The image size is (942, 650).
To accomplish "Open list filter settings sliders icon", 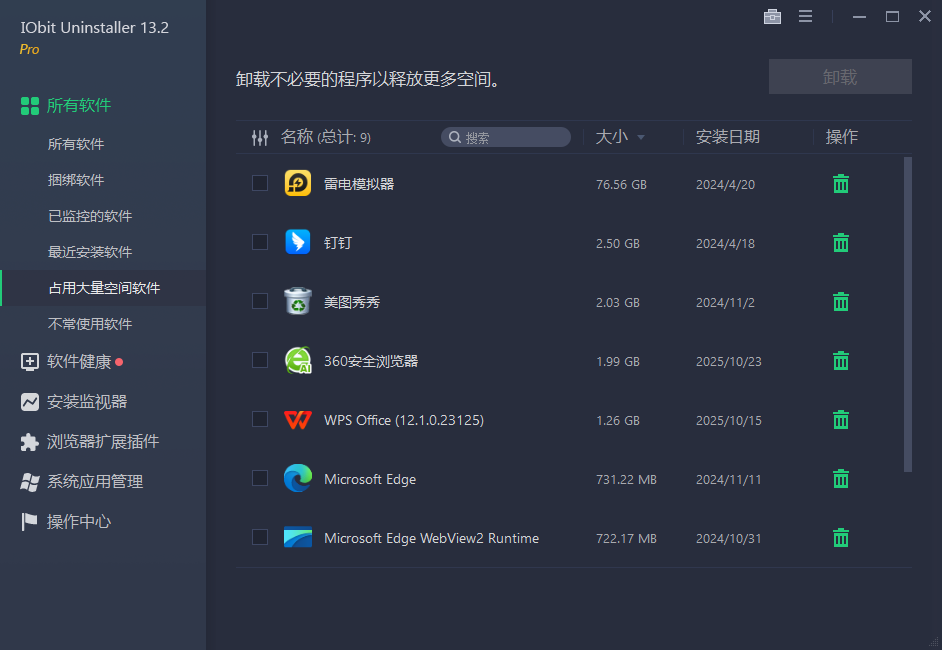I will (x=260, y=138).
